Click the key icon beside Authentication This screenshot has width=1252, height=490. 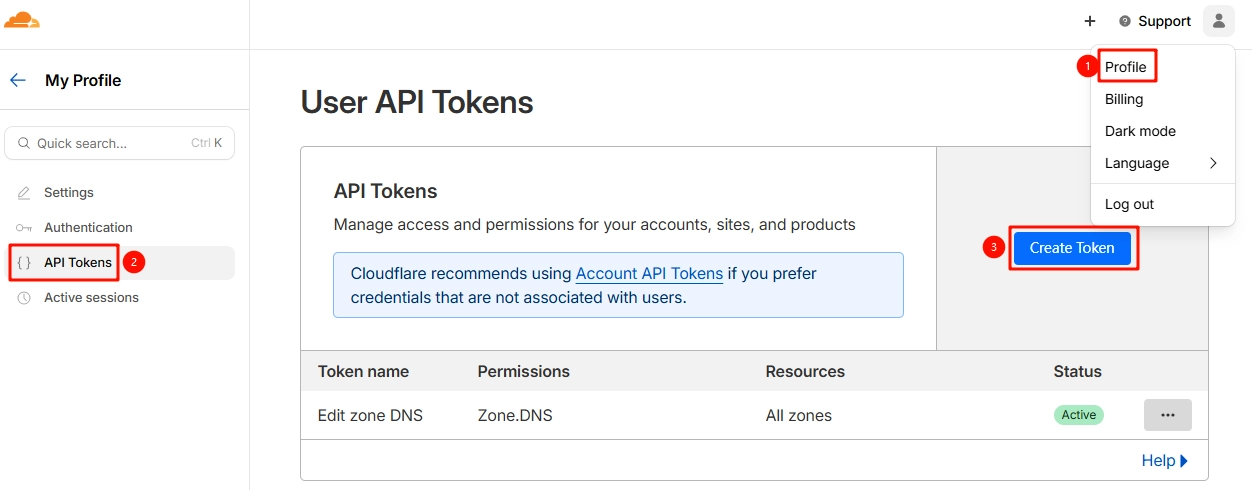coord(24,228)
